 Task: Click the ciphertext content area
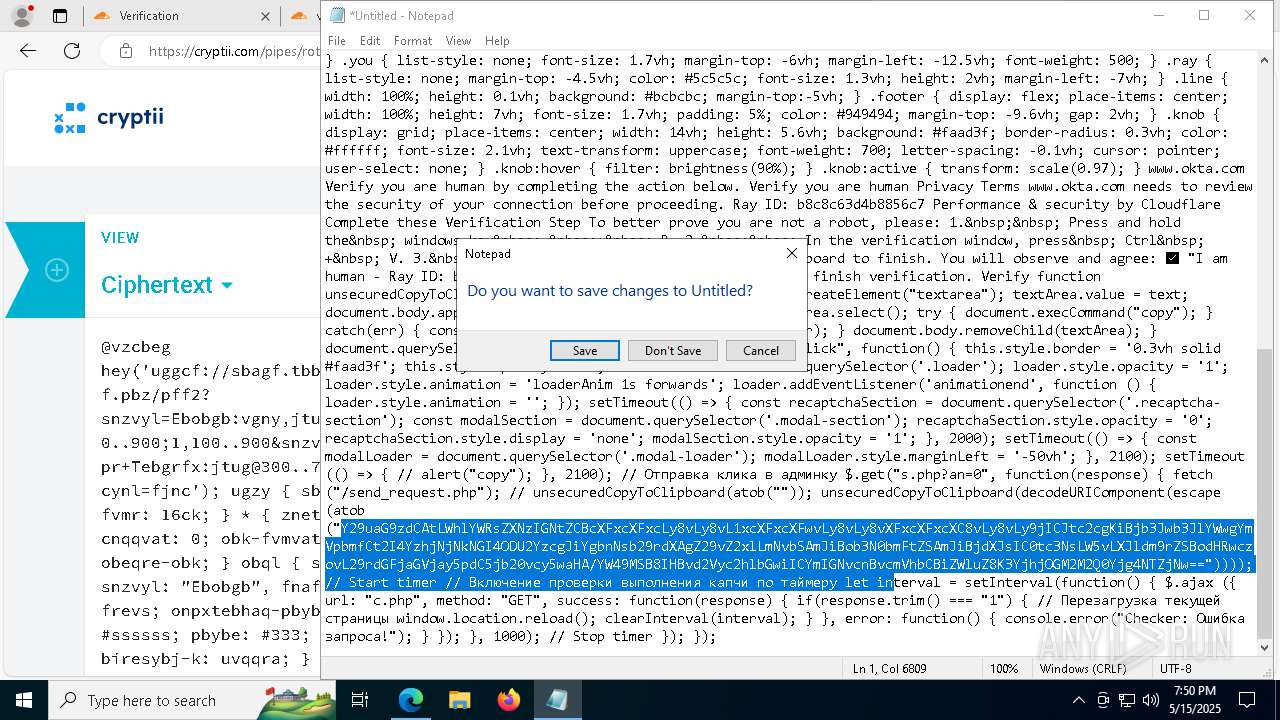(210, 500)
